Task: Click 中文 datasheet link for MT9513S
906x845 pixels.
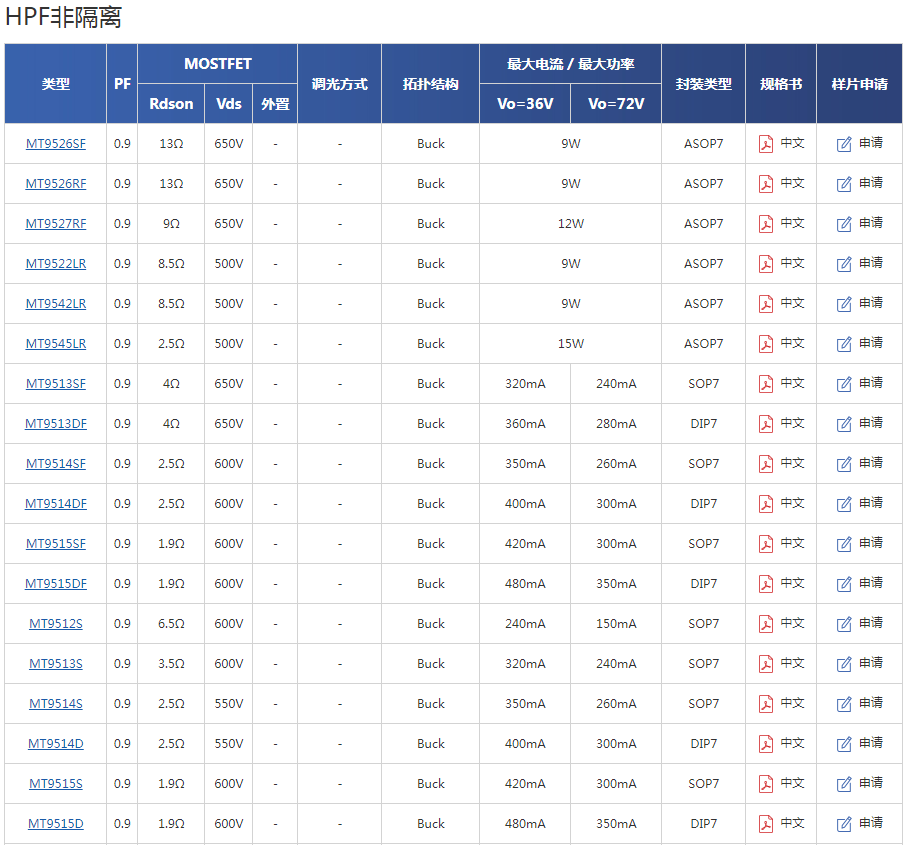Action: point(792,663)
